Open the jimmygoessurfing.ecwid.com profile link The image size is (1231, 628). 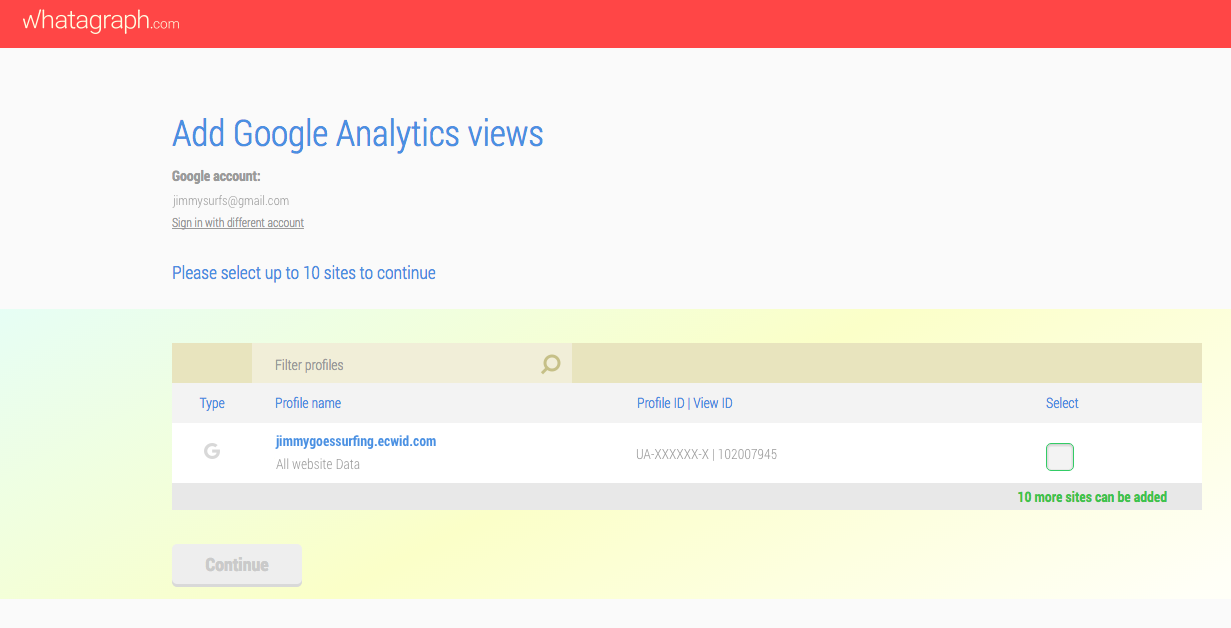pyautogui.click(x=355, y=441)
